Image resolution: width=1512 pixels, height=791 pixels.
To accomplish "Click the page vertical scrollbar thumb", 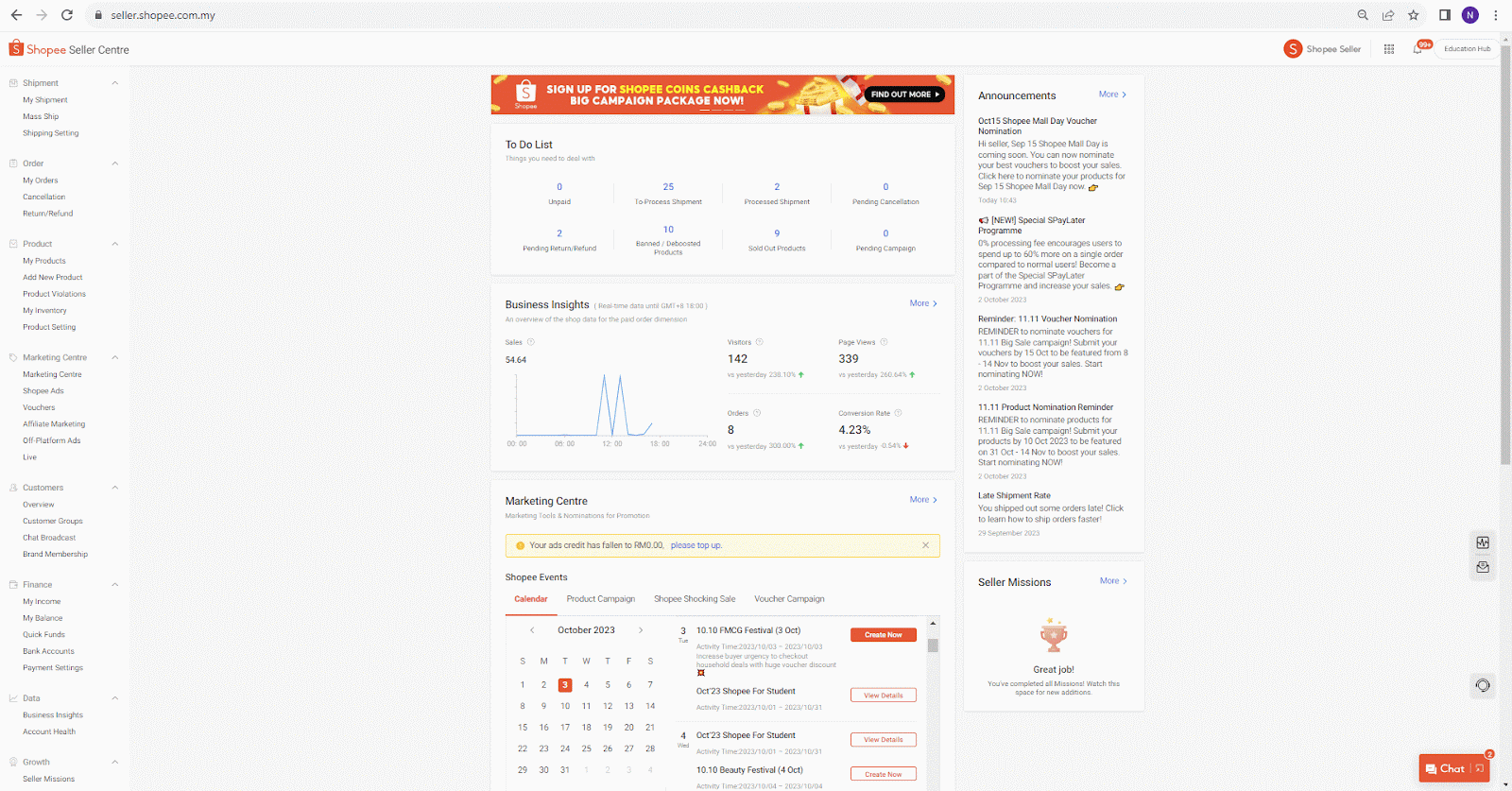I will pos(1506,255).
